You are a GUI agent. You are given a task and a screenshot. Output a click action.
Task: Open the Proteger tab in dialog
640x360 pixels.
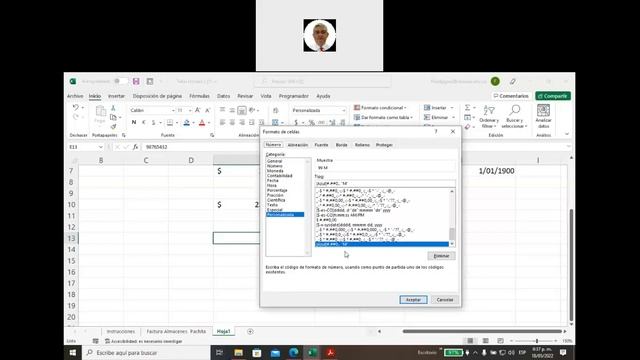384,145
